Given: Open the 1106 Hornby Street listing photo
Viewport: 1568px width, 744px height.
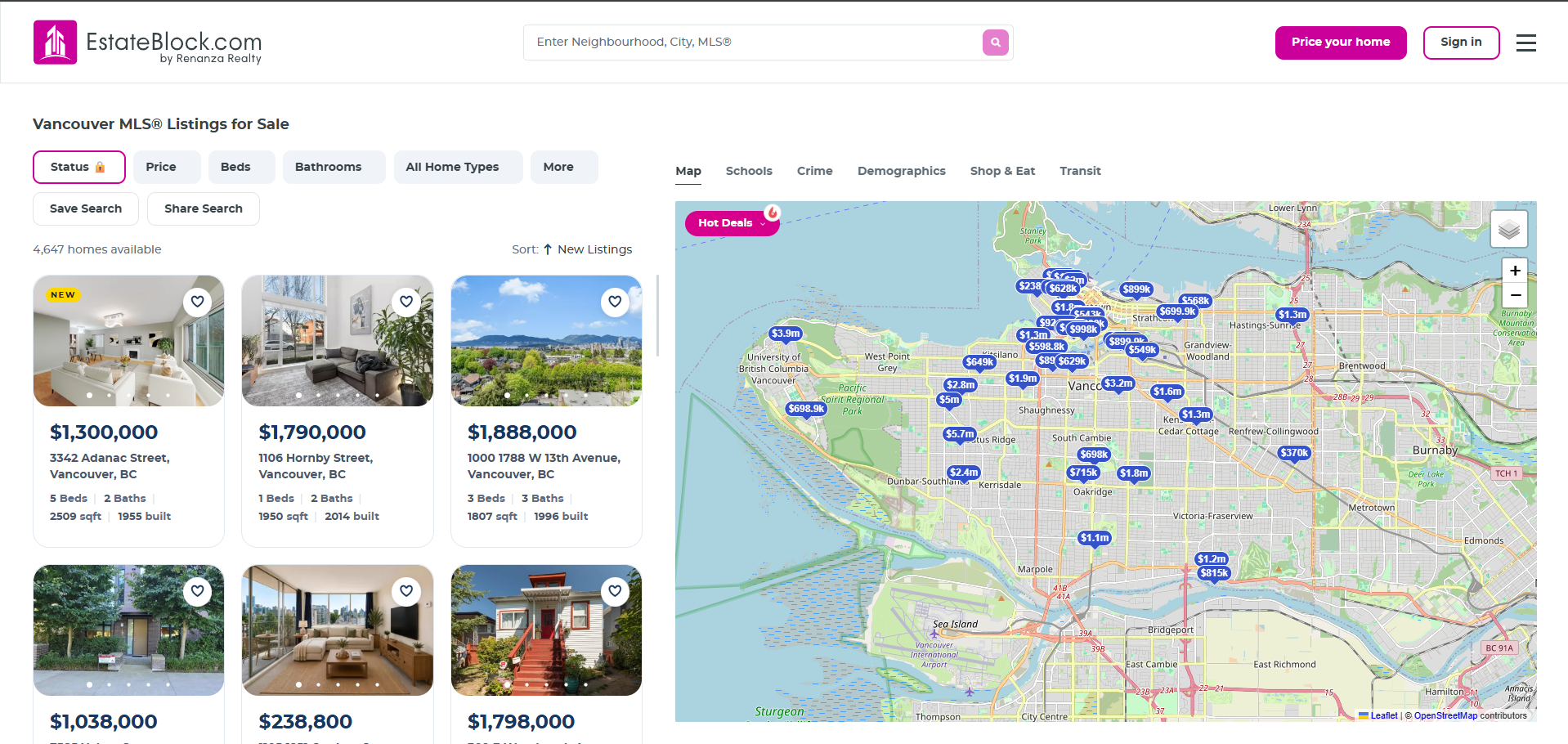Looking at the screenshot, I should coord(338,341).
